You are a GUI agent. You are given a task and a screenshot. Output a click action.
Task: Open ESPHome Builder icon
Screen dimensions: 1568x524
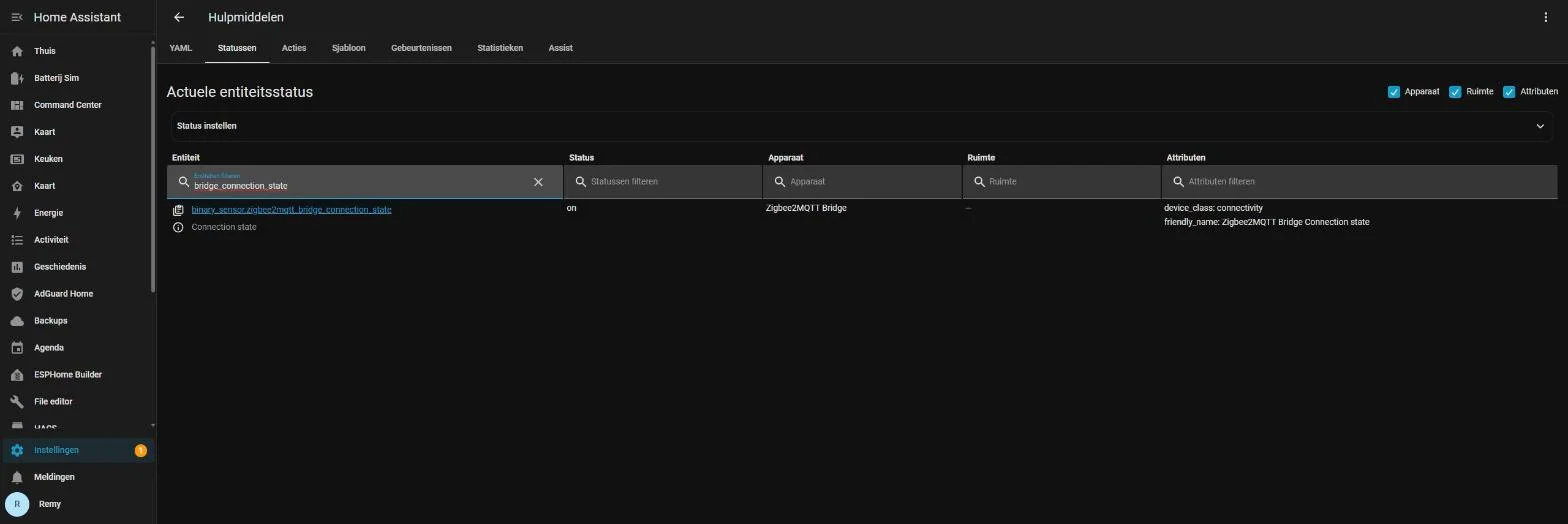coord(17,375)
